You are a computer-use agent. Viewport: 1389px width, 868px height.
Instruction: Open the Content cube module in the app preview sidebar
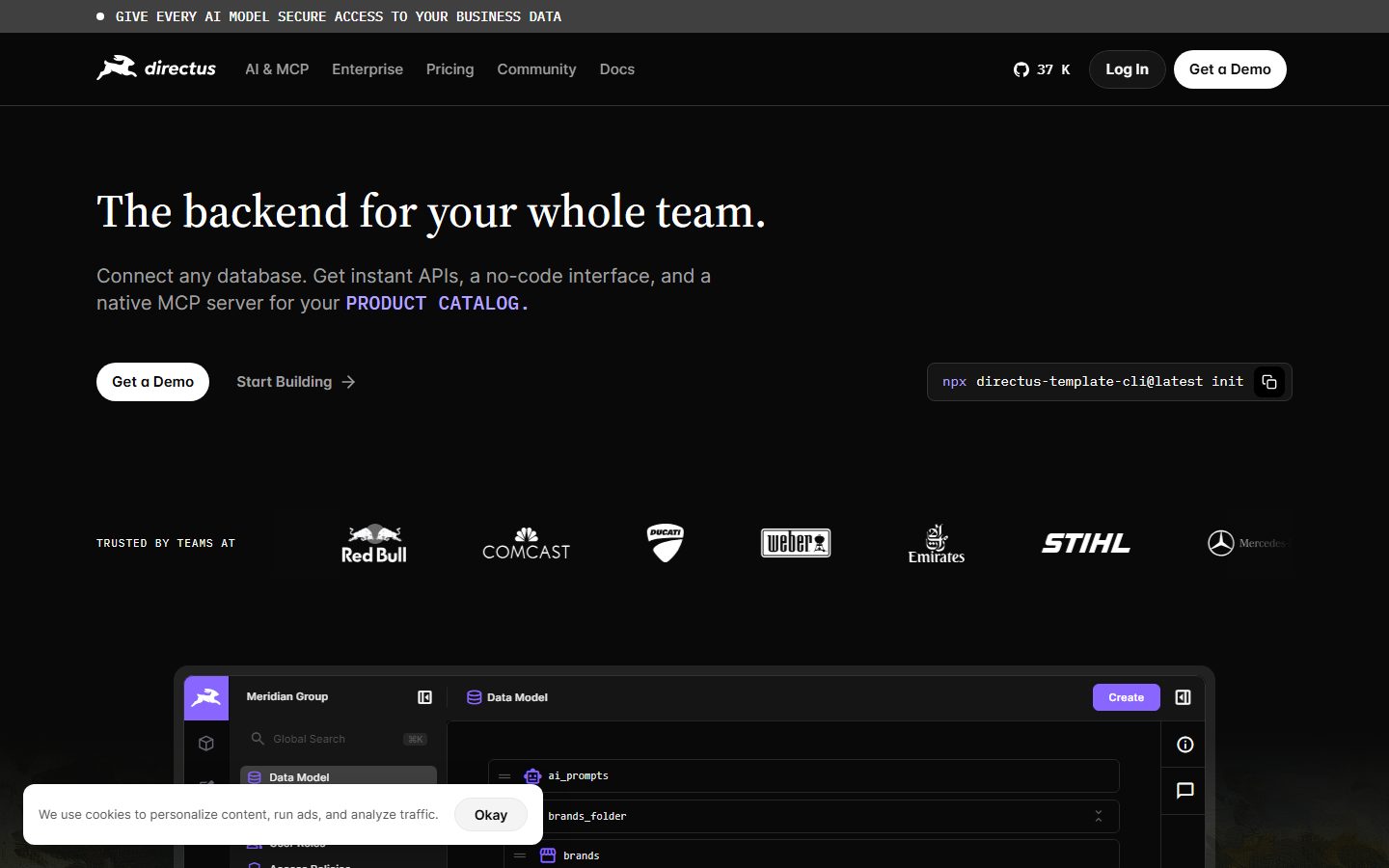[206, 744]
